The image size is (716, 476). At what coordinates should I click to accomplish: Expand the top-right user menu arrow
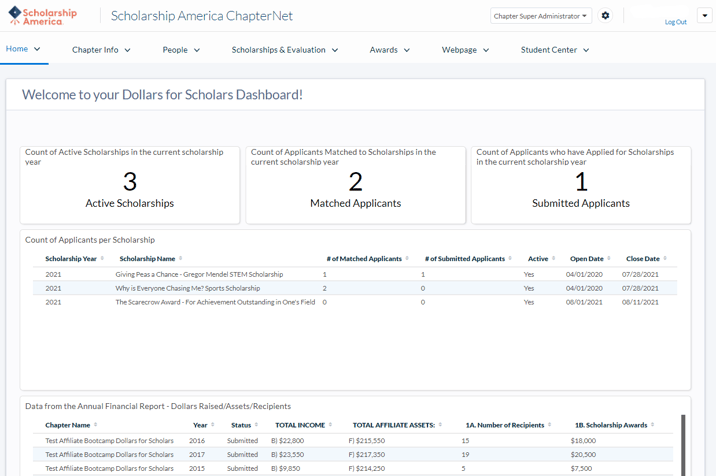[x=704, y=16]
